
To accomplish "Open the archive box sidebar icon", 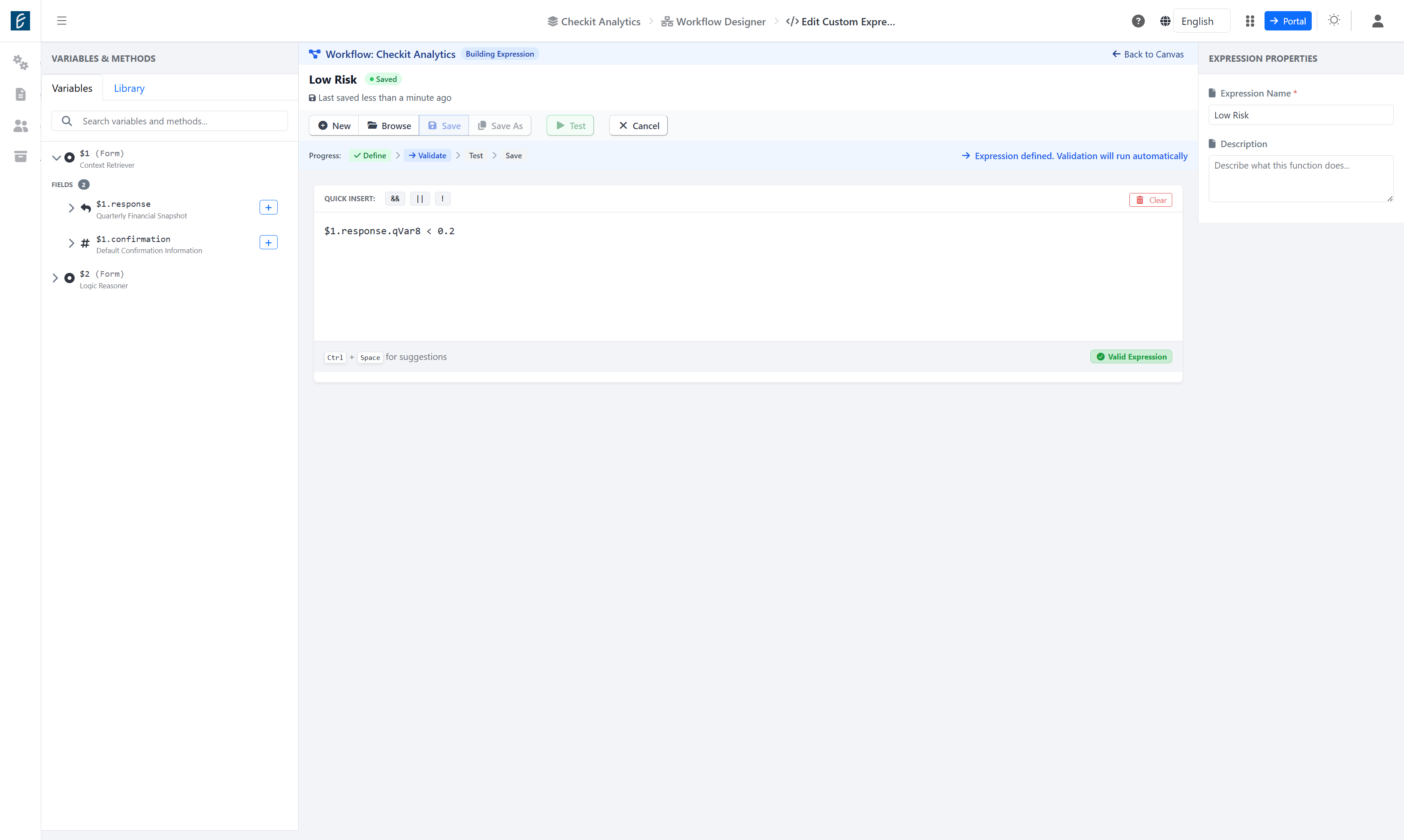I will (x=20, y=156).
